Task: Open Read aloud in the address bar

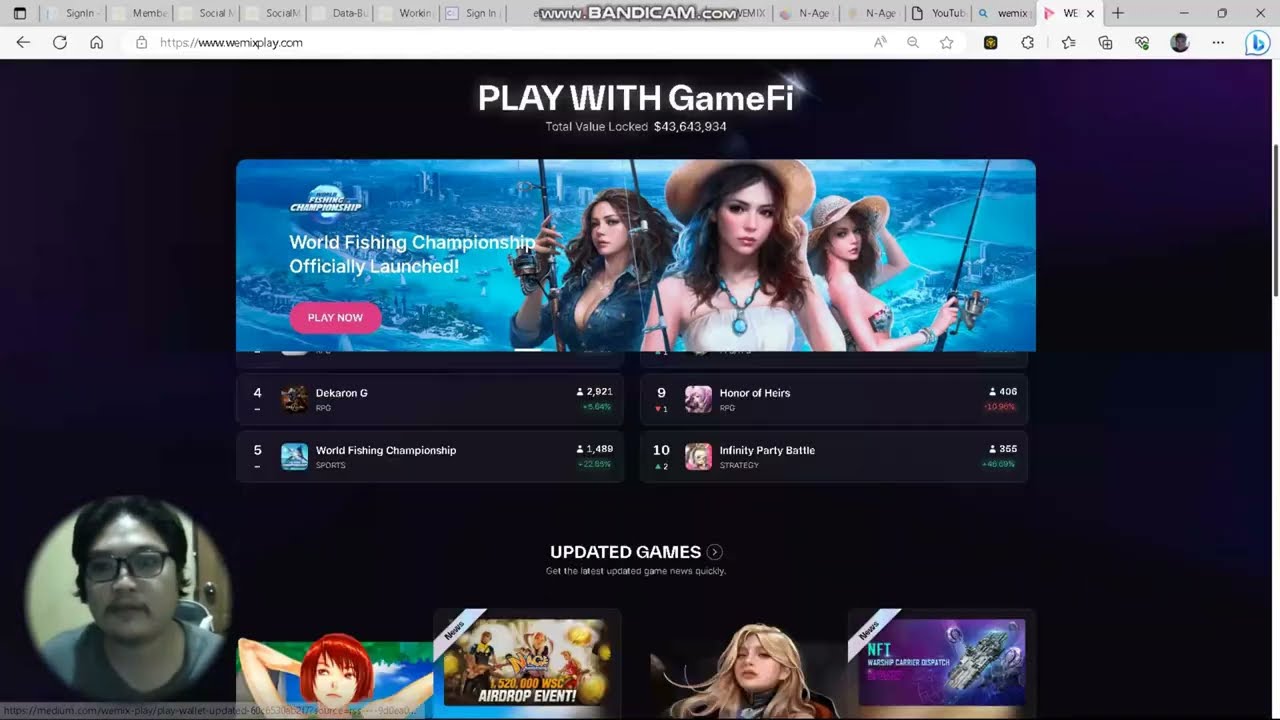Action: pyautogui.click(x=880, y=43)
